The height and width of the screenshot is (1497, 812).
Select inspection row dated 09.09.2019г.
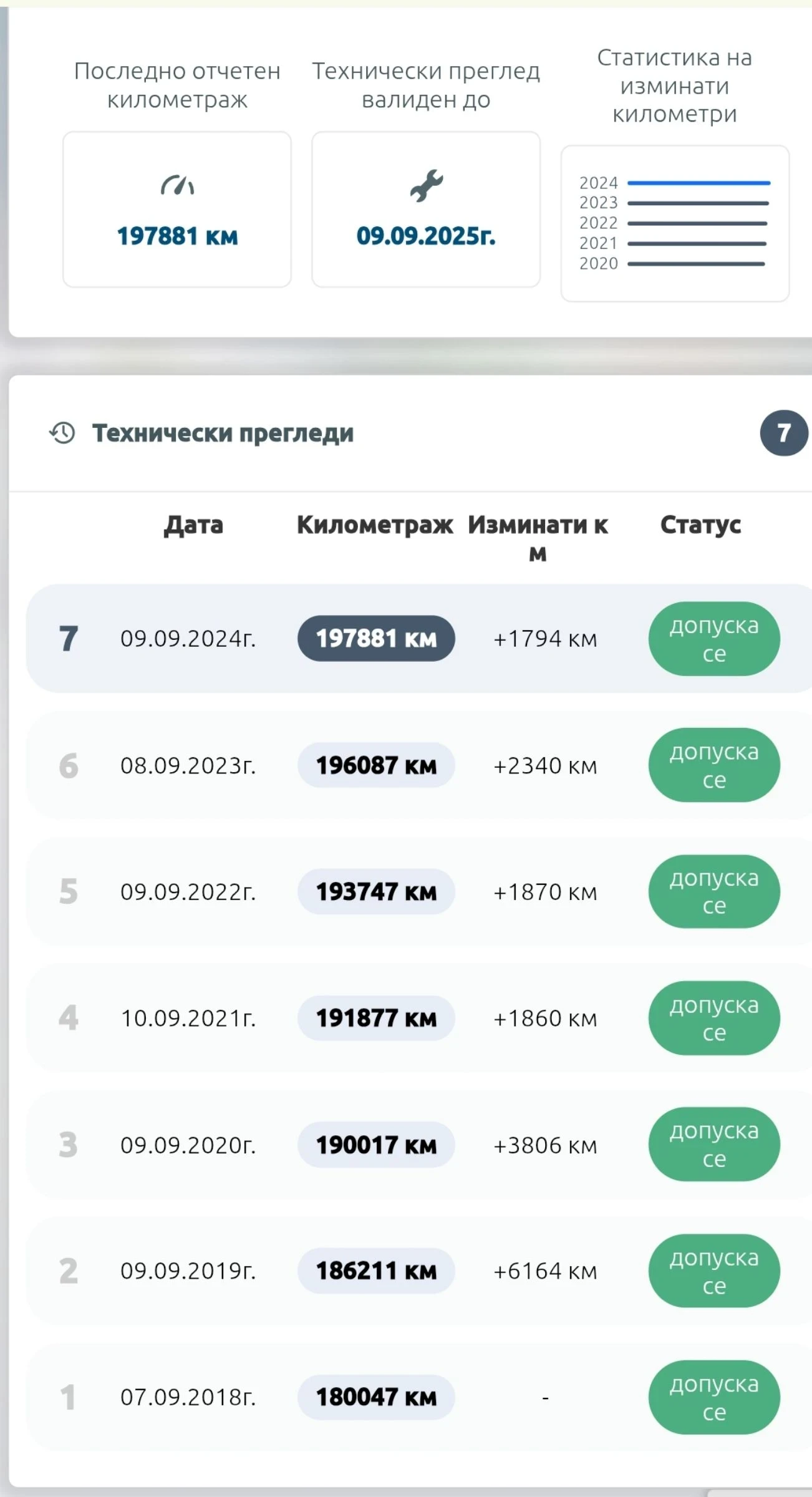pyautogui.click(x=188, y=1271)
